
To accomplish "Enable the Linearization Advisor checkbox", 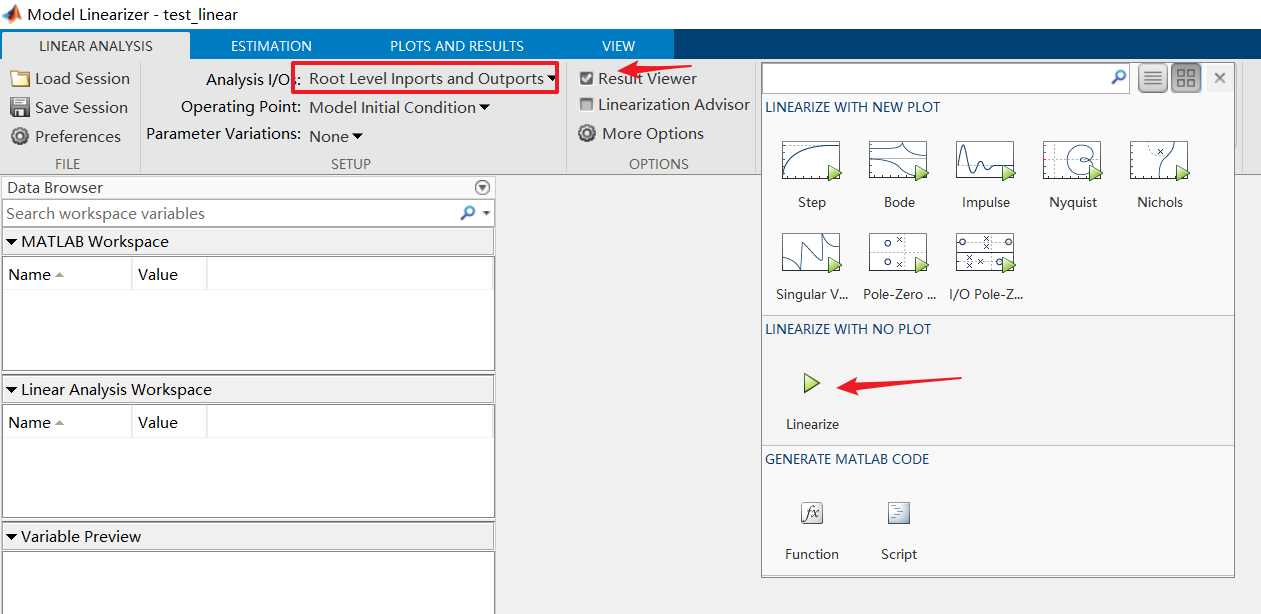I will (587, 105).
